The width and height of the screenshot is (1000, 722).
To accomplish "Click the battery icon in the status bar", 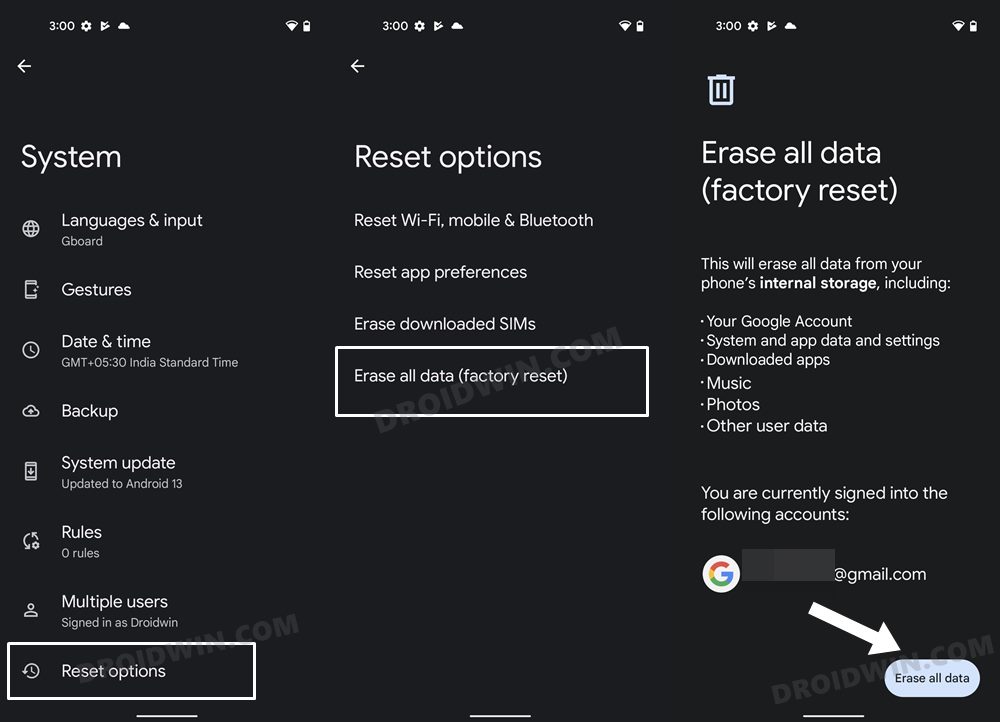I will coord(308,25).
